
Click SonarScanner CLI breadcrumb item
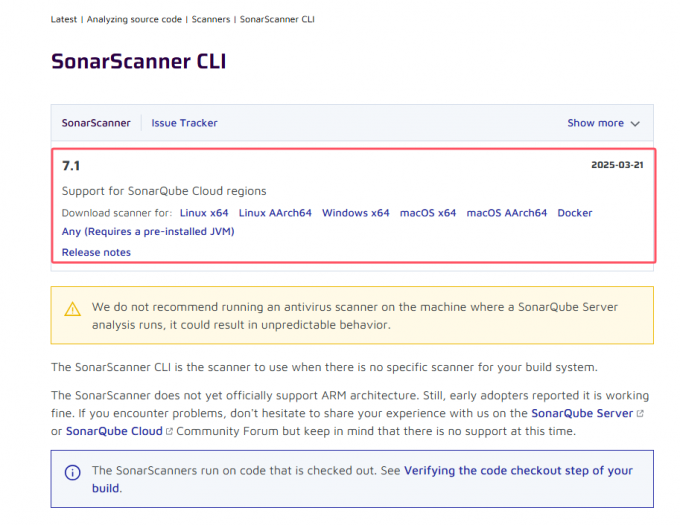pos(277,19)
